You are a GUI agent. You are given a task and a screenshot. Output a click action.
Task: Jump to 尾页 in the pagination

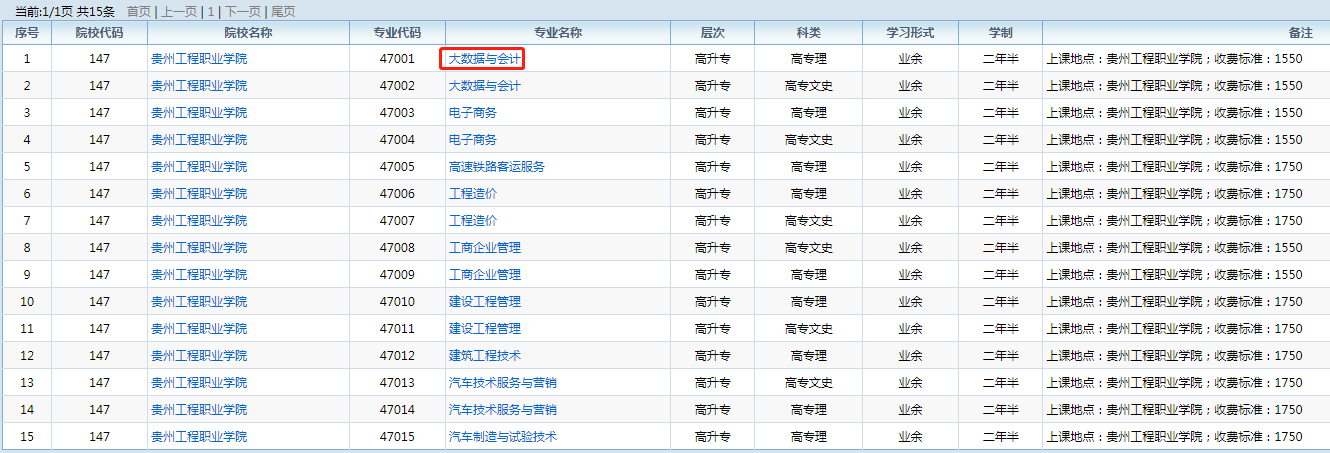283,12
